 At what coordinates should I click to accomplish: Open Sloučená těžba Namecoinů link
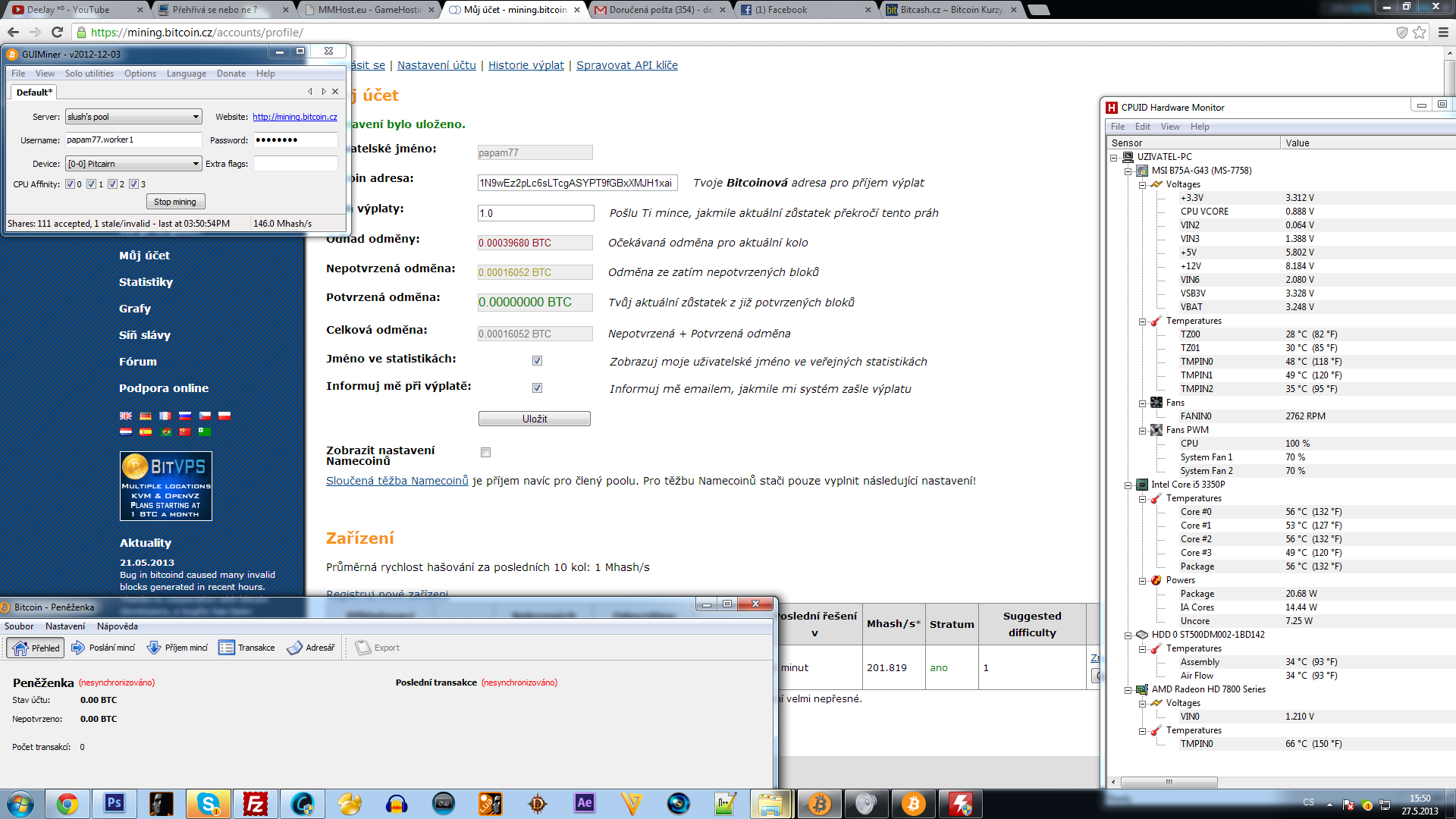tap(397, 481)
